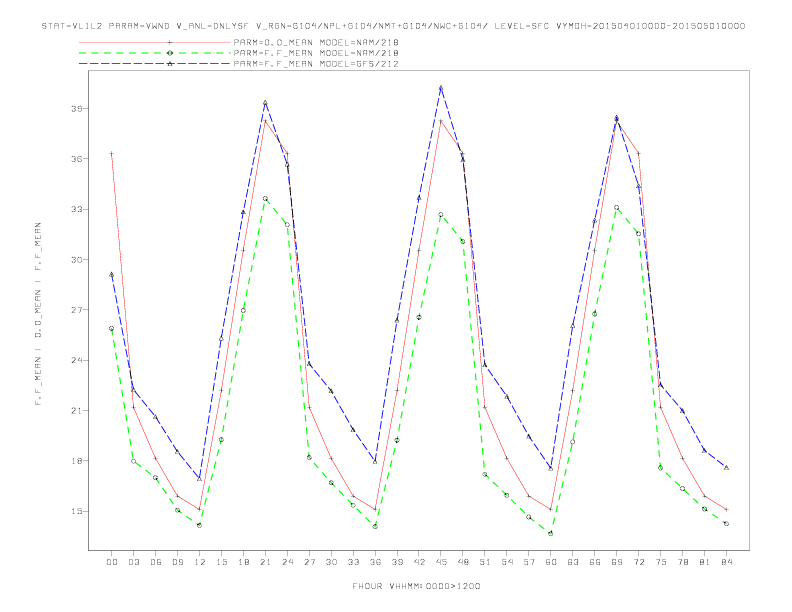792x612 pixels.
Task: Click x-axis tick label 72
Action: tap(638, 562)
